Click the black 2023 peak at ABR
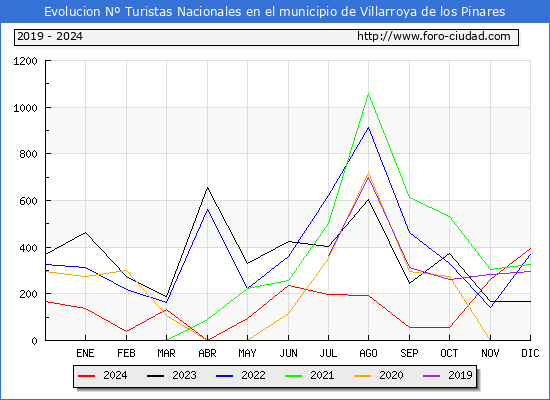 tap(207, 187)
